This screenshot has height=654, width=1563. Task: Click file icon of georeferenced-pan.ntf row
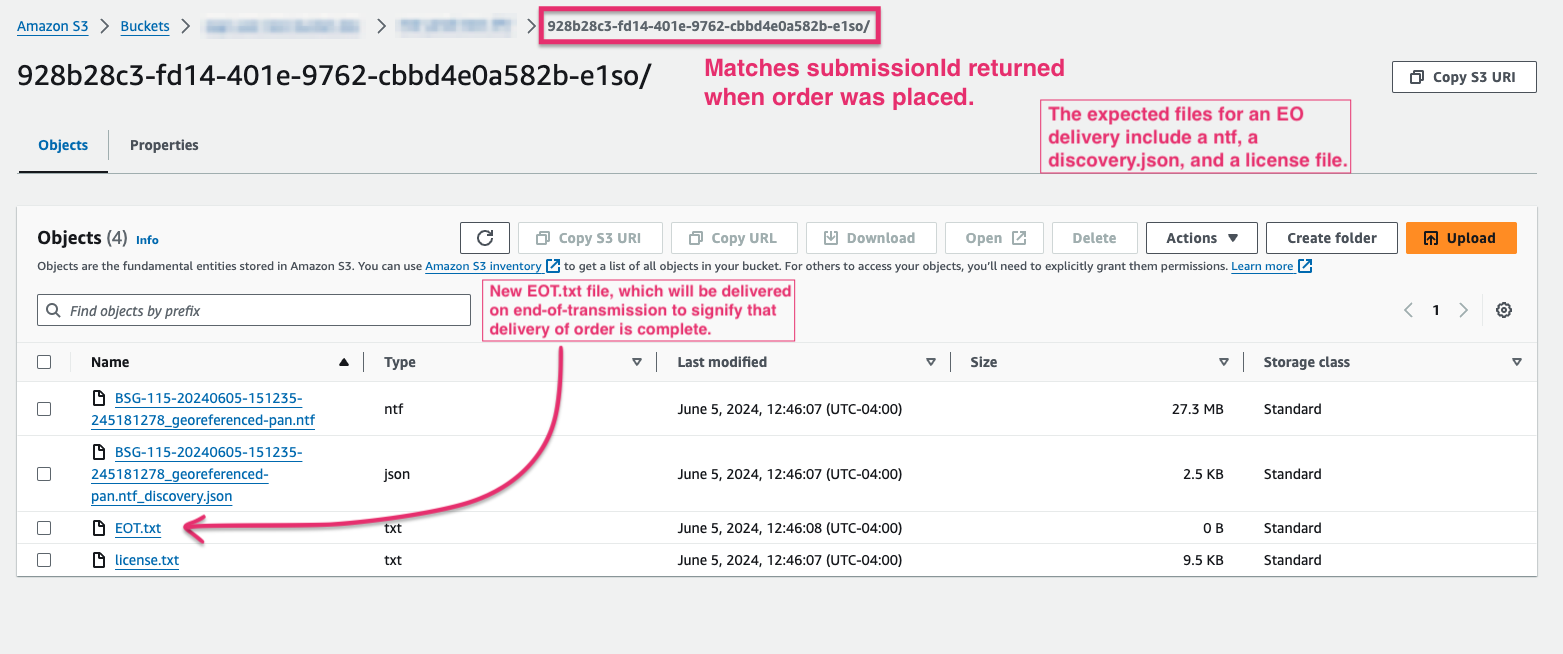point(98,398)
